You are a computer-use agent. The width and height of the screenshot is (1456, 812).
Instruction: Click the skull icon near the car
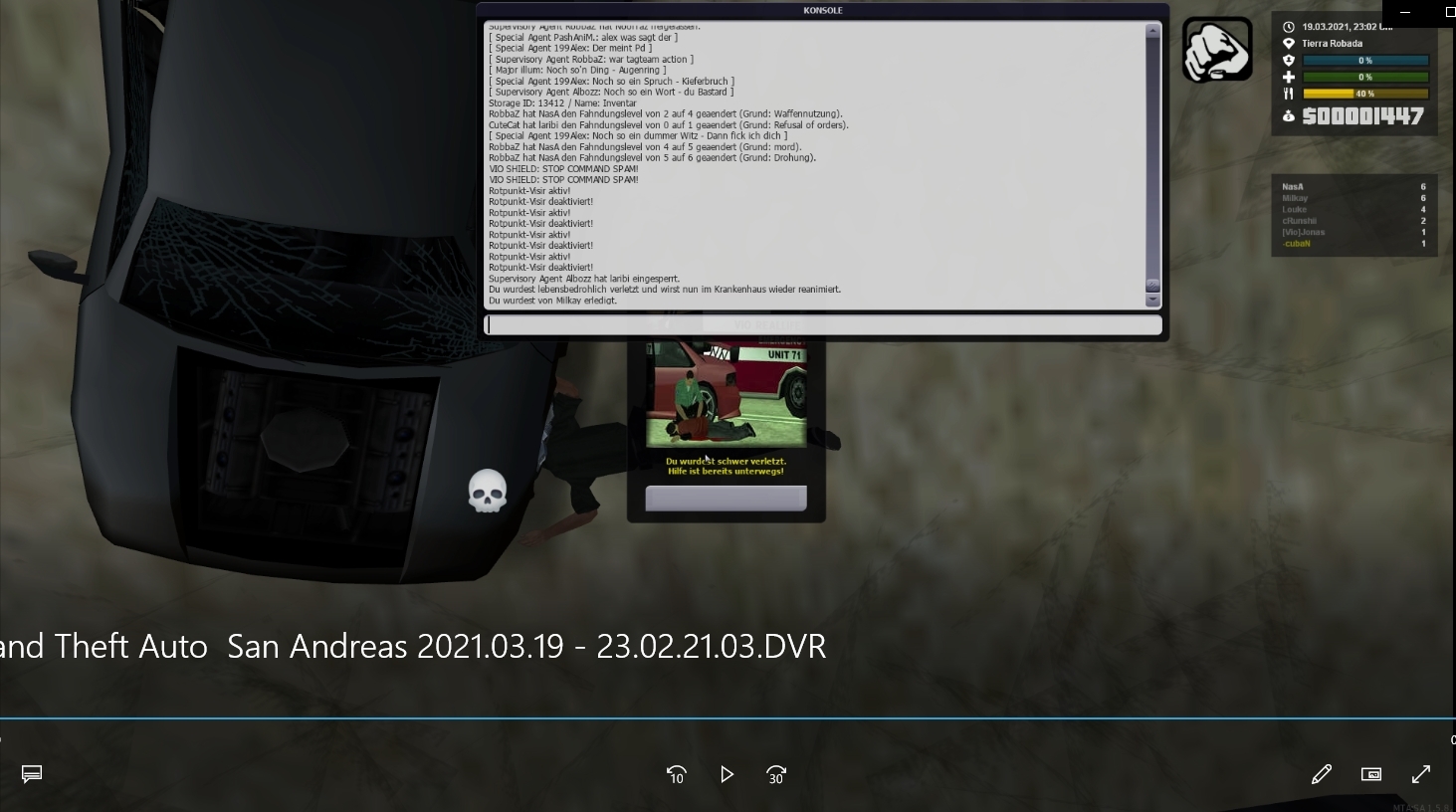coord(488,492)
